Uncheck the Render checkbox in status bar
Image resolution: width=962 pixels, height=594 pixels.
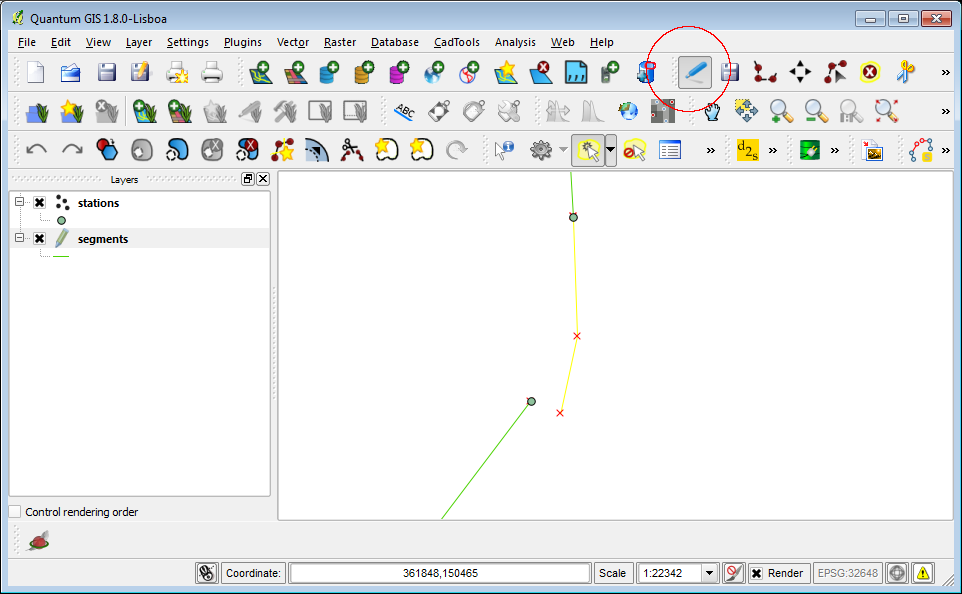757,572
